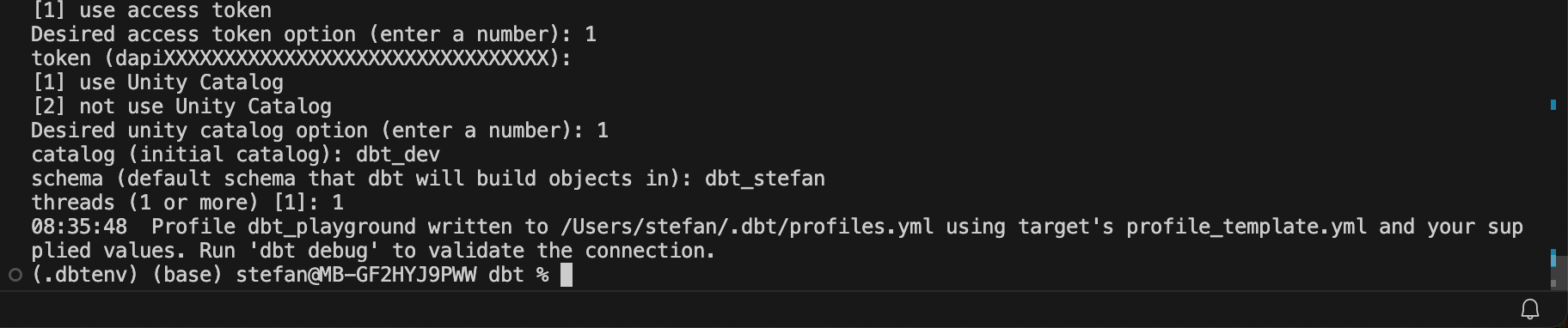
Task: Click the dbt_playground profile name
Action: tap(332, 227)
